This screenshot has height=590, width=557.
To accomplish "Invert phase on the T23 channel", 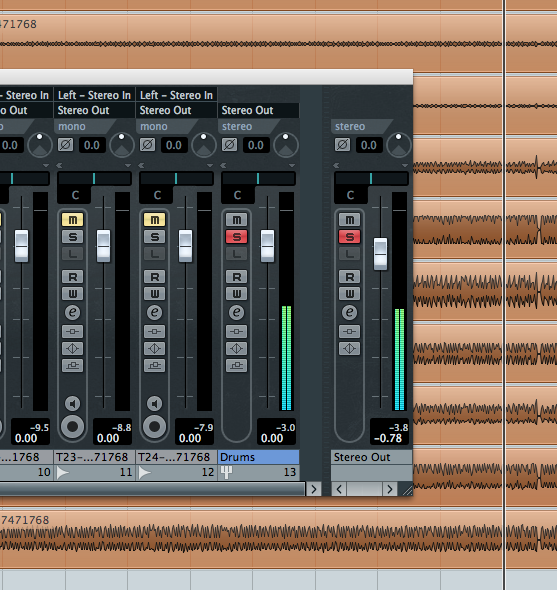I will coord(65,145).
